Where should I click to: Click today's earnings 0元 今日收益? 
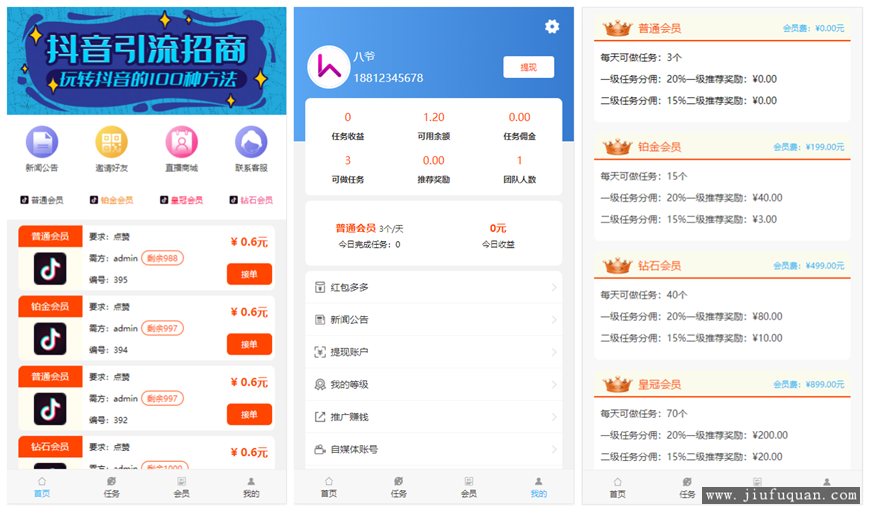tap(498, 236)
